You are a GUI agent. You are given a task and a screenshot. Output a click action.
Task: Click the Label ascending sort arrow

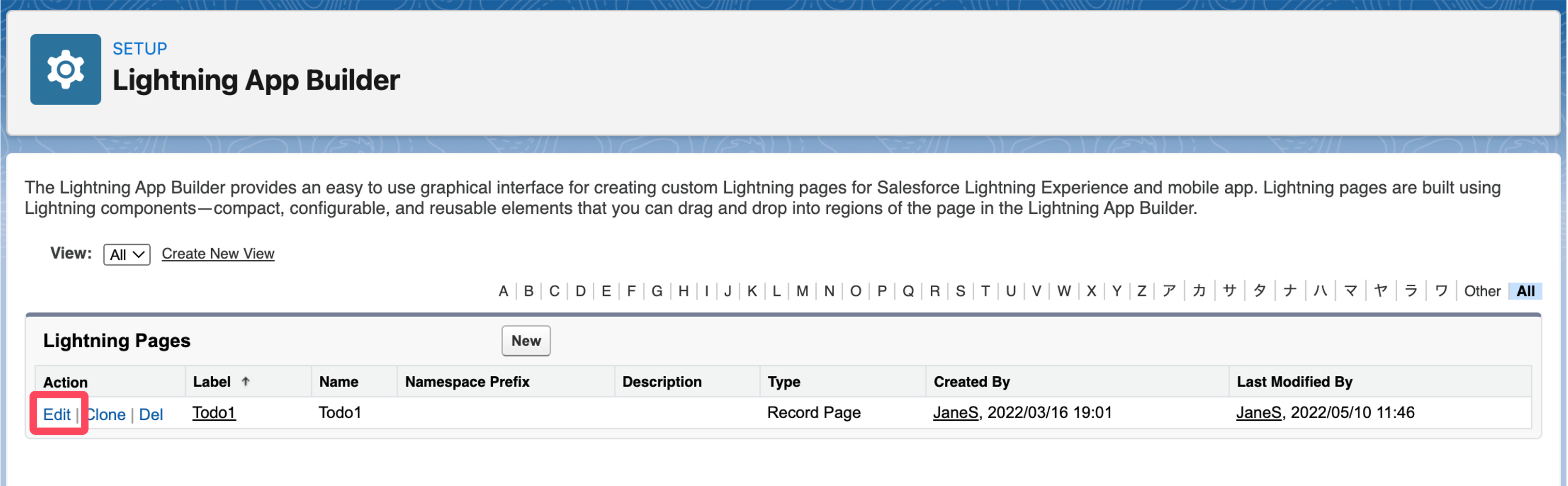(245, 381)
